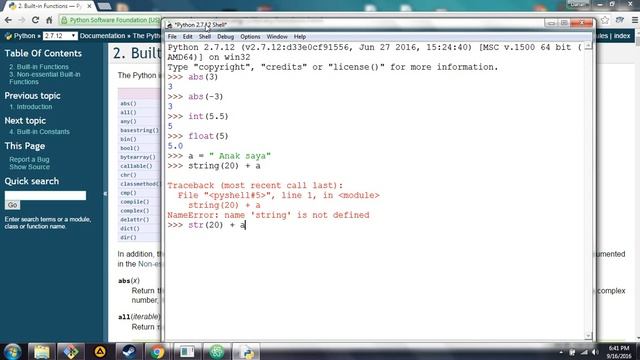
Task: Click the Show Source link
Action: coord(29,167)
